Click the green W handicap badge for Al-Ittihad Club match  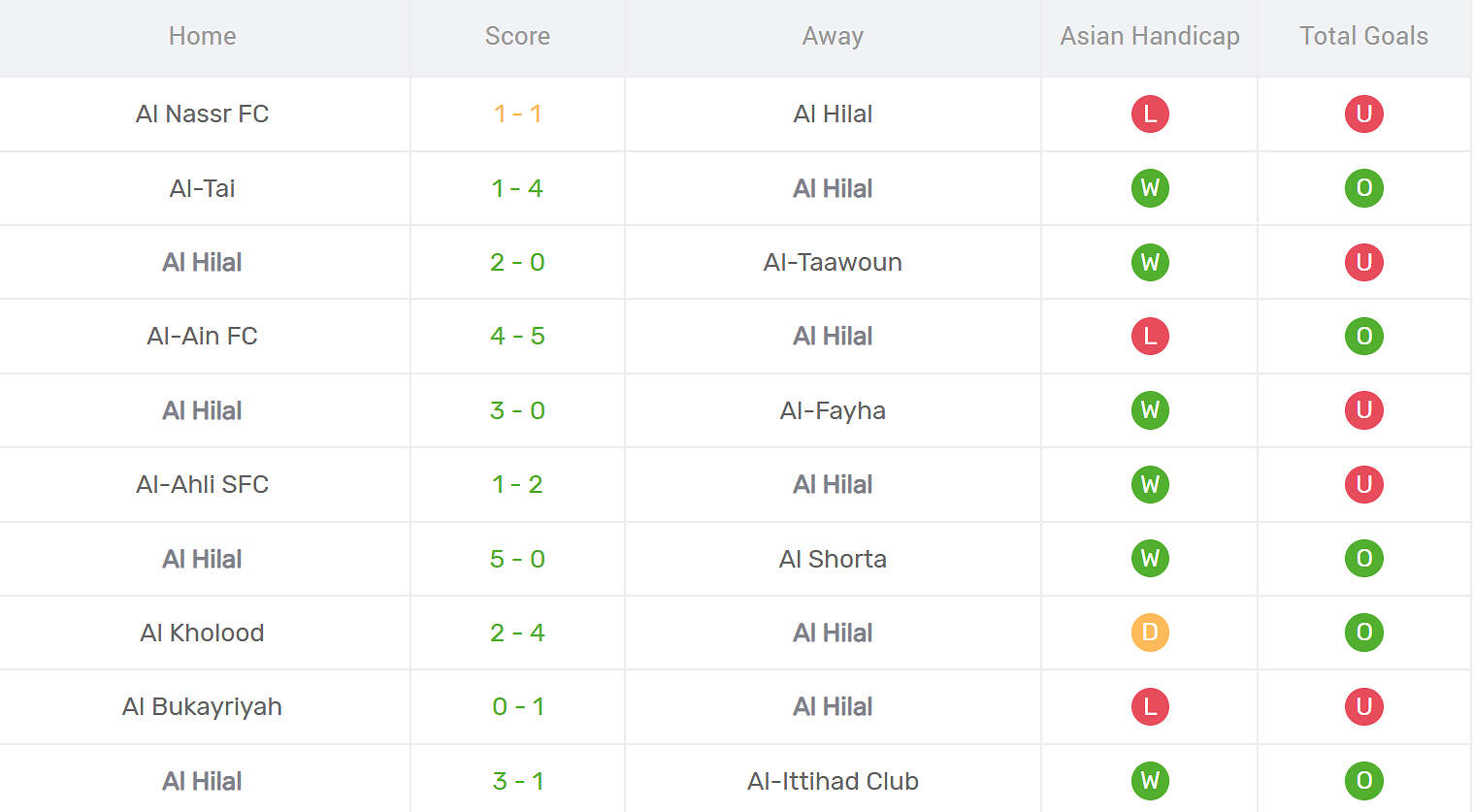[1150, 781]
